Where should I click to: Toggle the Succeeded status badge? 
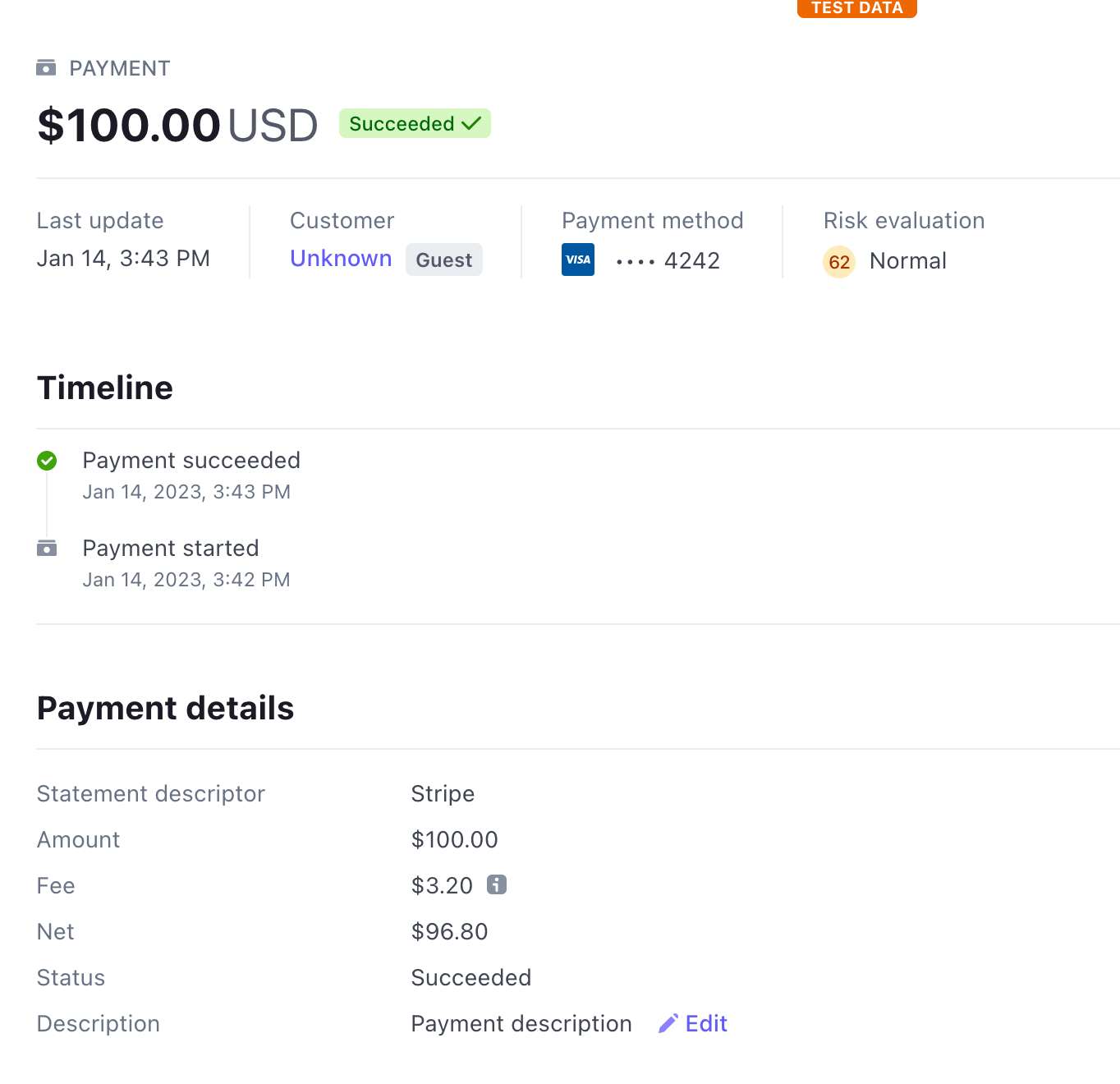(x=414, y=123)
